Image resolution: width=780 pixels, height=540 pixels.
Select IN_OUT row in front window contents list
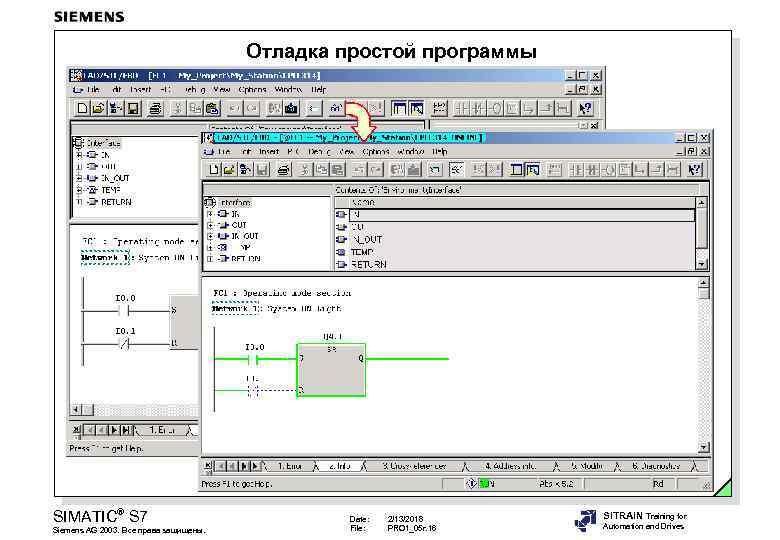pos(514,240)
